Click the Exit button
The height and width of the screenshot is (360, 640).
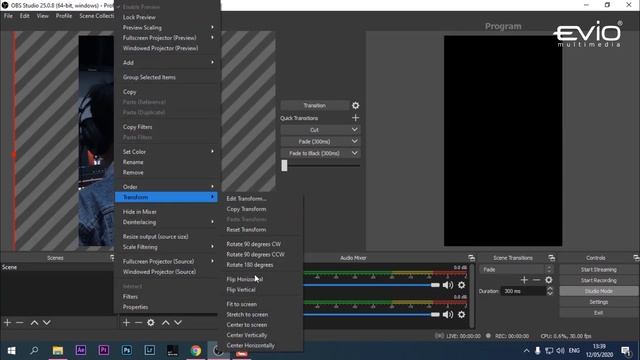598,313
